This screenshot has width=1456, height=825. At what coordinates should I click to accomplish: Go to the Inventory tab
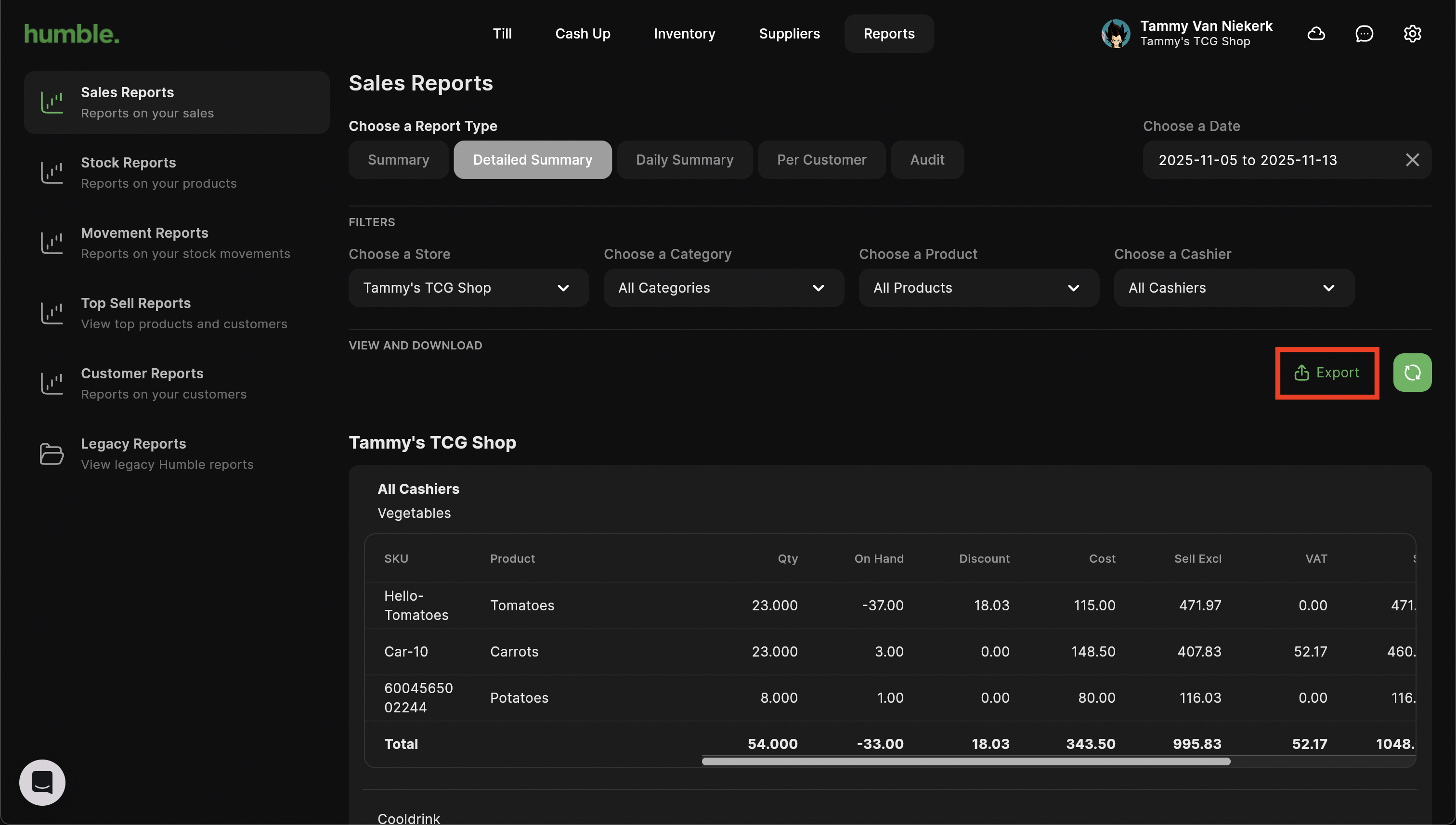(x=684, y=33)
